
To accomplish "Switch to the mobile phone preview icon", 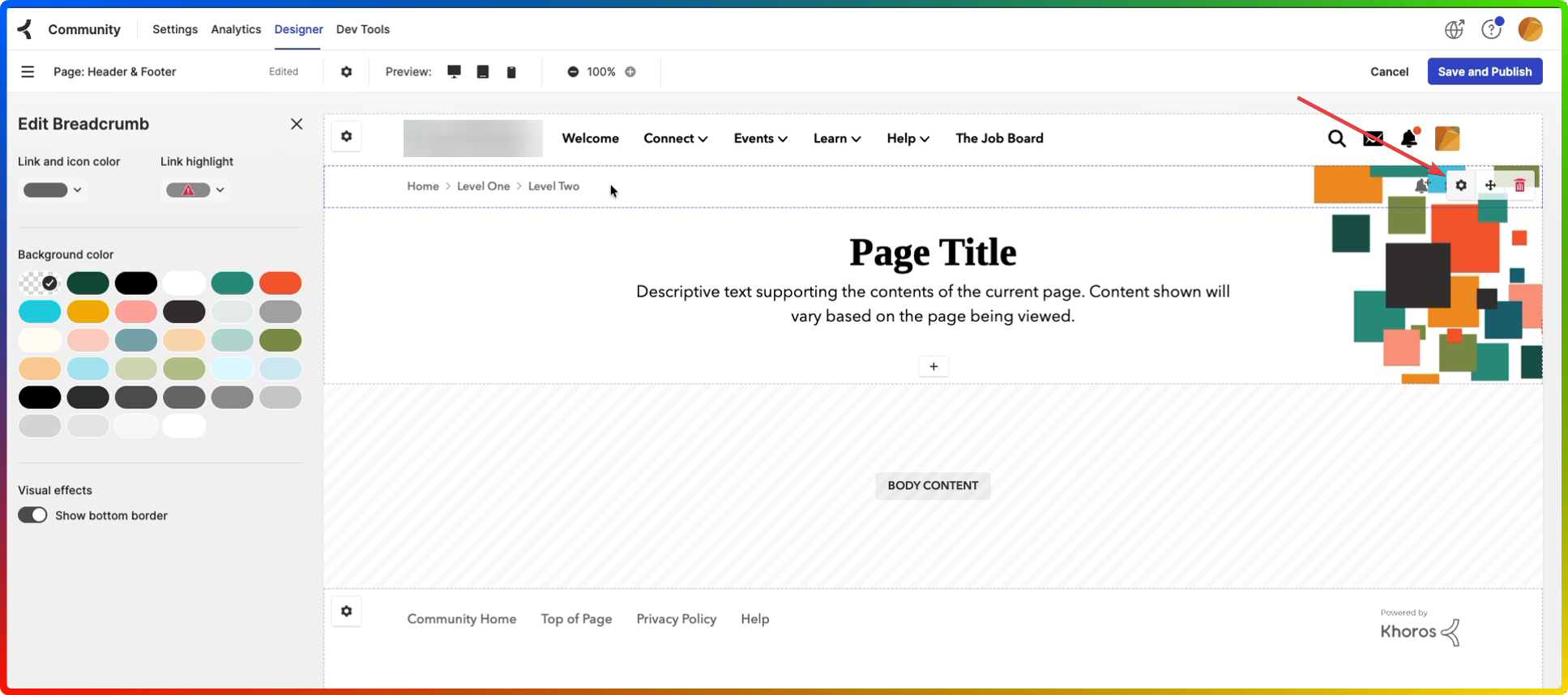I will (x=511, y=72).
